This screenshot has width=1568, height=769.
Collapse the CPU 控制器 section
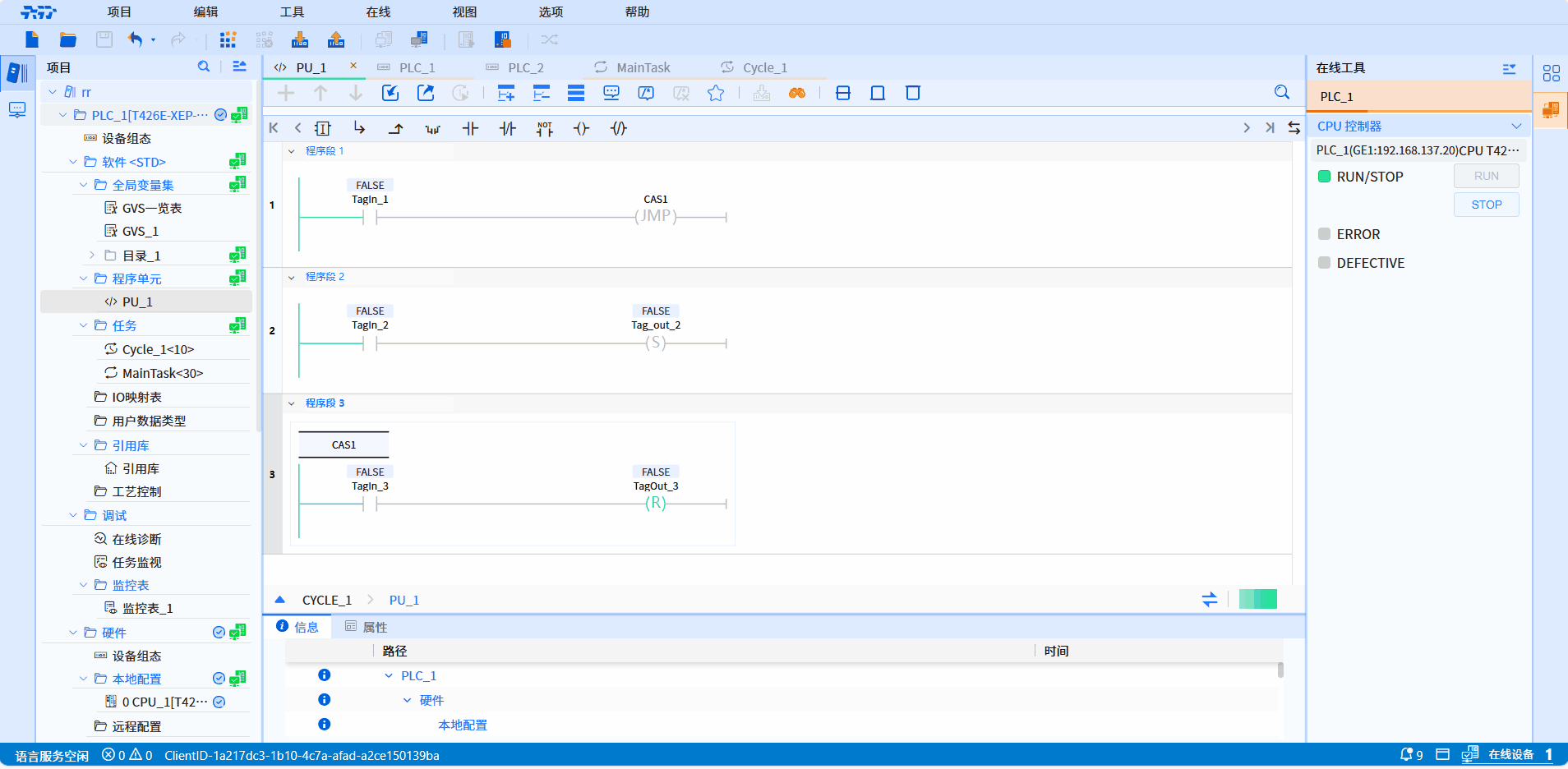pyautogui.click(x=1516, y=126)
